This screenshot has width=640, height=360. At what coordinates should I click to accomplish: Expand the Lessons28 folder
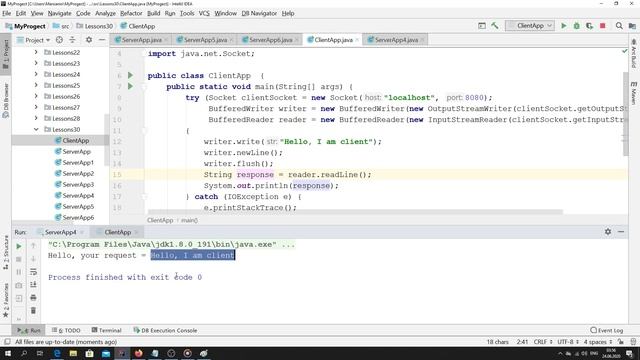[x=36, y=118]
